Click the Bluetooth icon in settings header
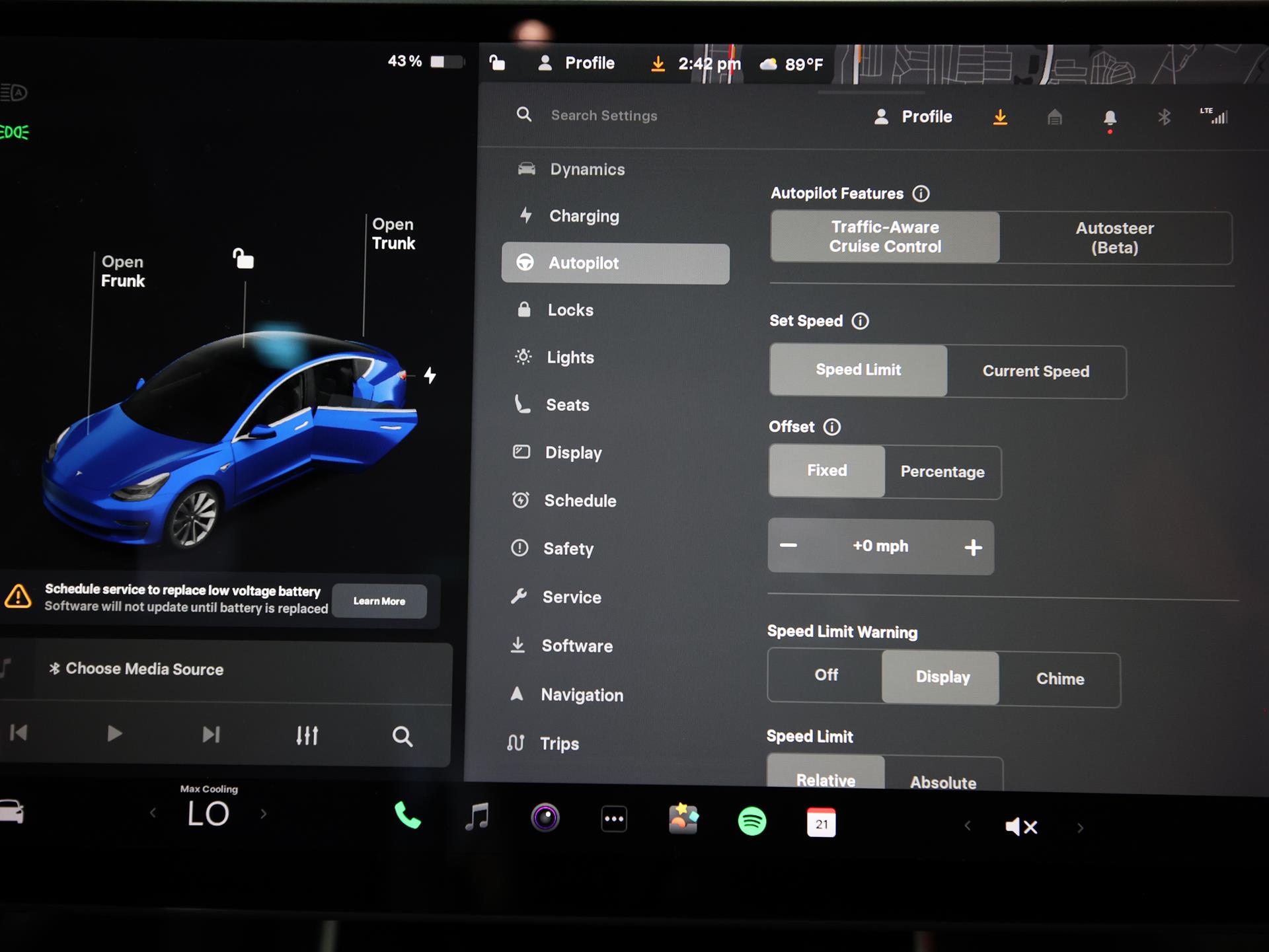Image resolution: width=1269 pixels, height=952 pixels. point(1164,118)
